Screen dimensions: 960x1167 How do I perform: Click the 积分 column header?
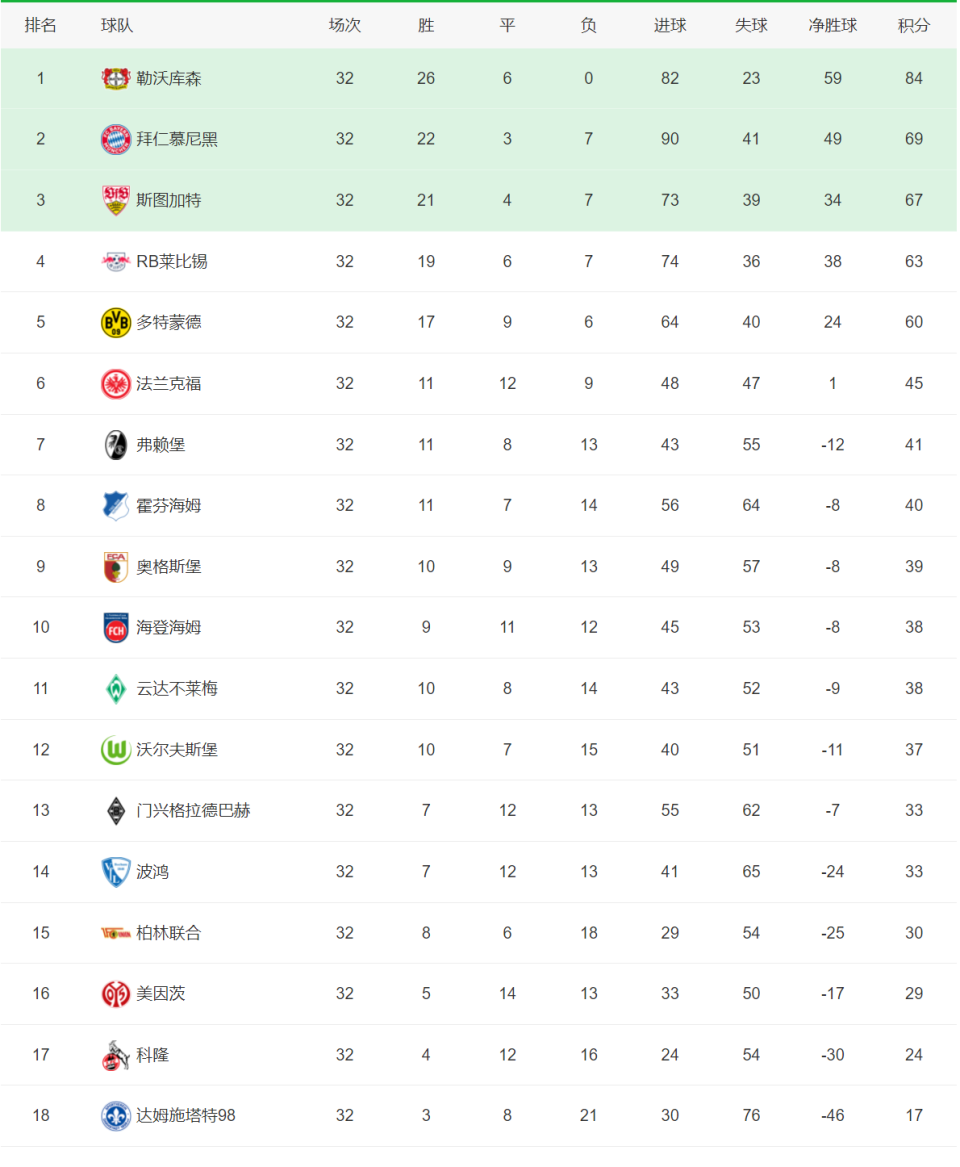[913, 25]
